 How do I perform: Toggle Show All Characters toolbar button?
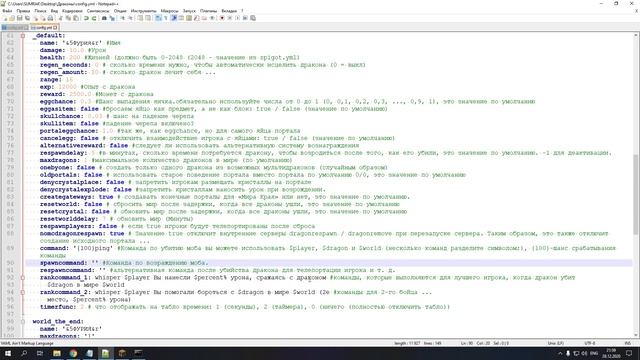pyautogui.click(x=166, y=18)
